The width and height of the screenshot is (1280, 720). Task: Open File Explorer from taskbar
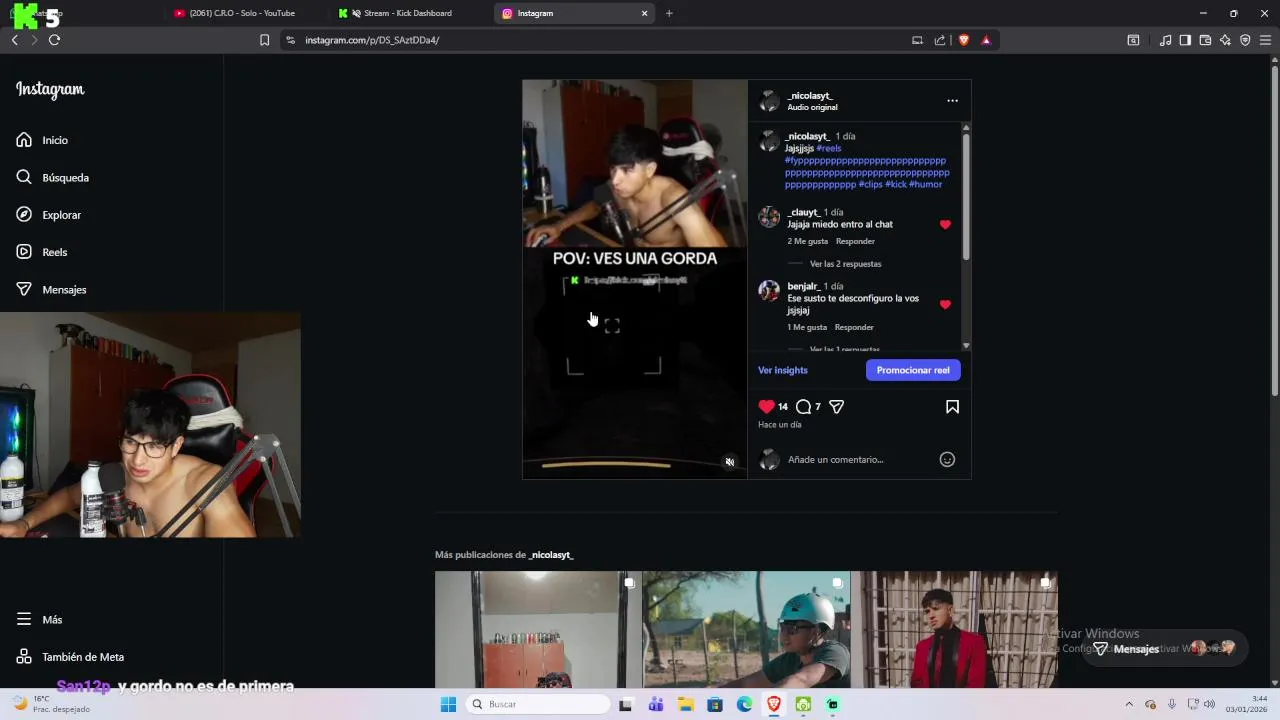686,704
